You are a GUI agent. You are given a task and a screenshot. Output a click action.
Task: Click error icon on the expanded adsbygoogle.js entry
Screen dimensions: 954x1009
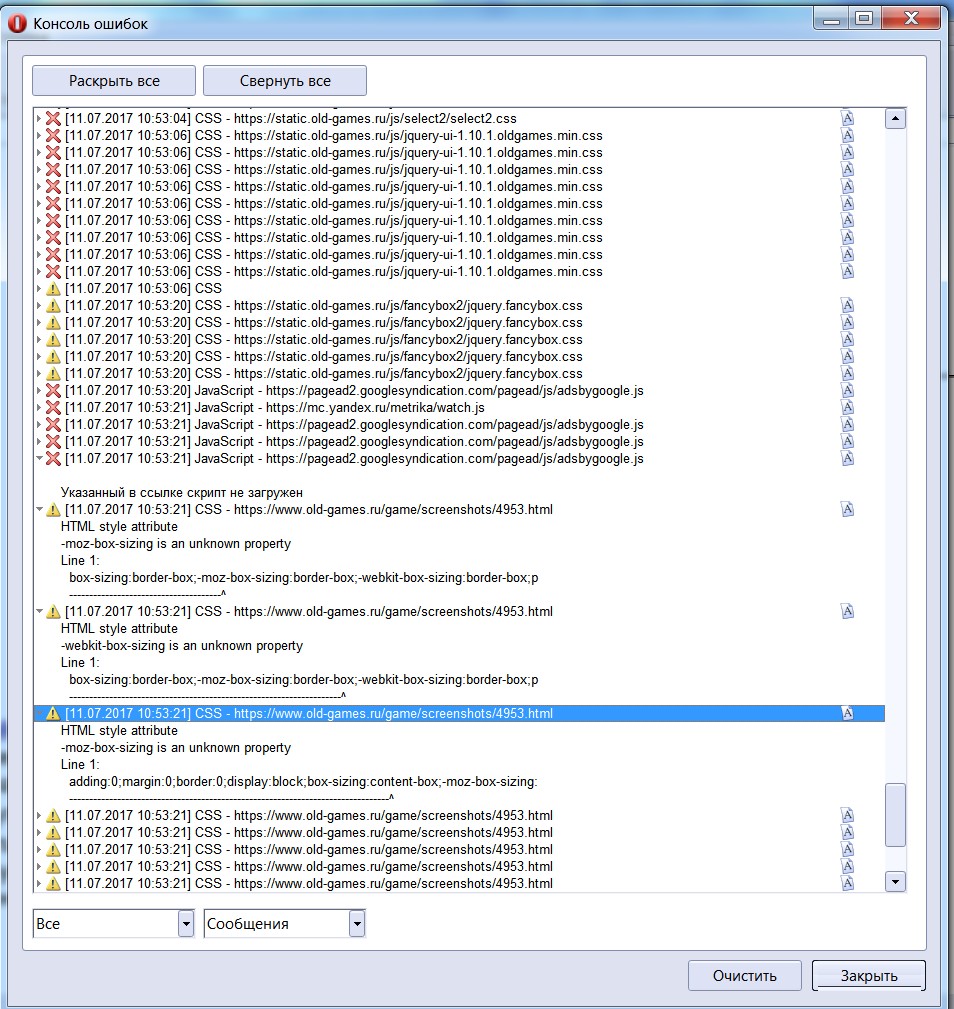pos(53,459)
